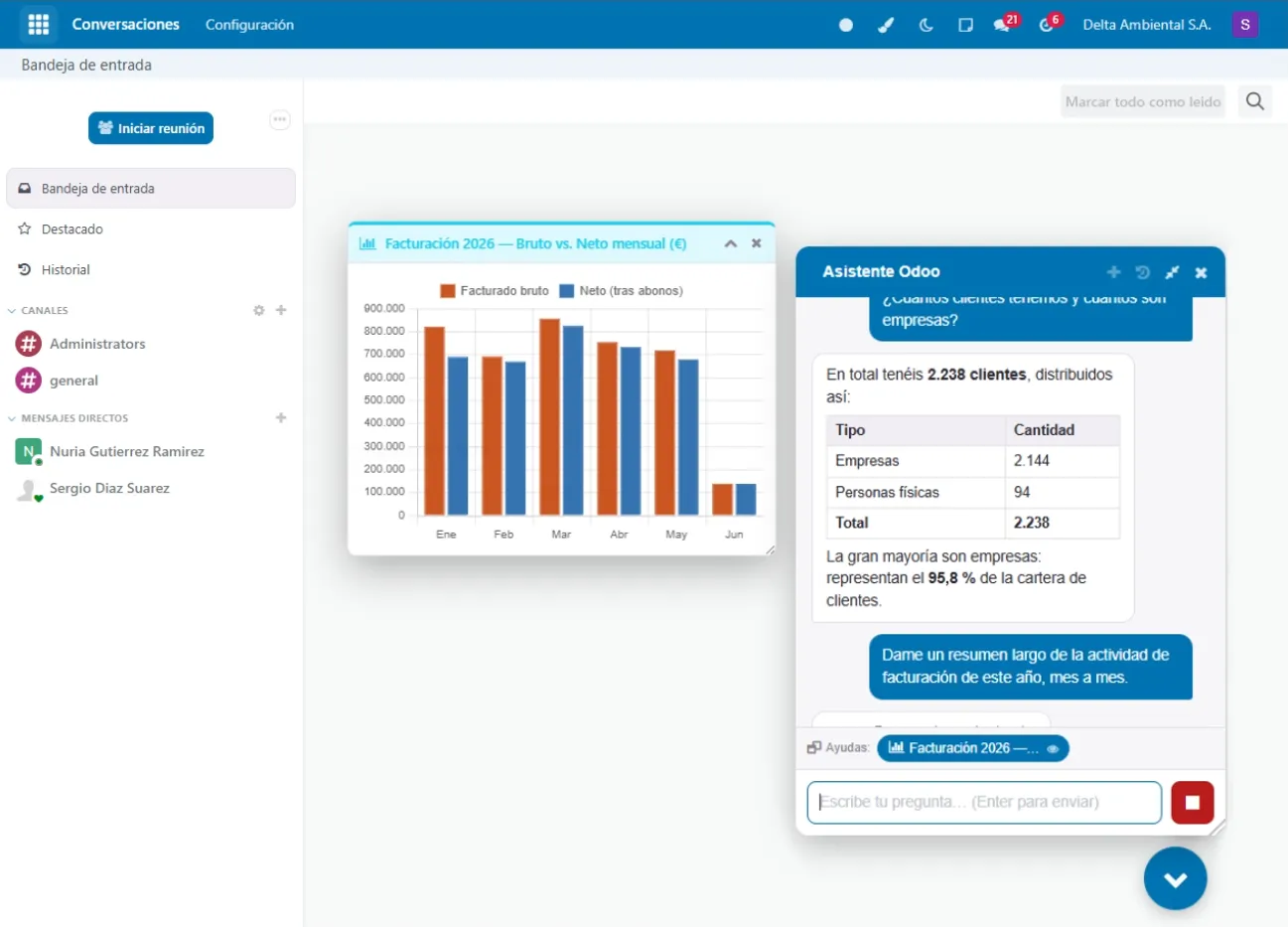Open Asistente Odoo conversation history icon
This screenshot has width=1288, height=927.
pos(1143,272)
